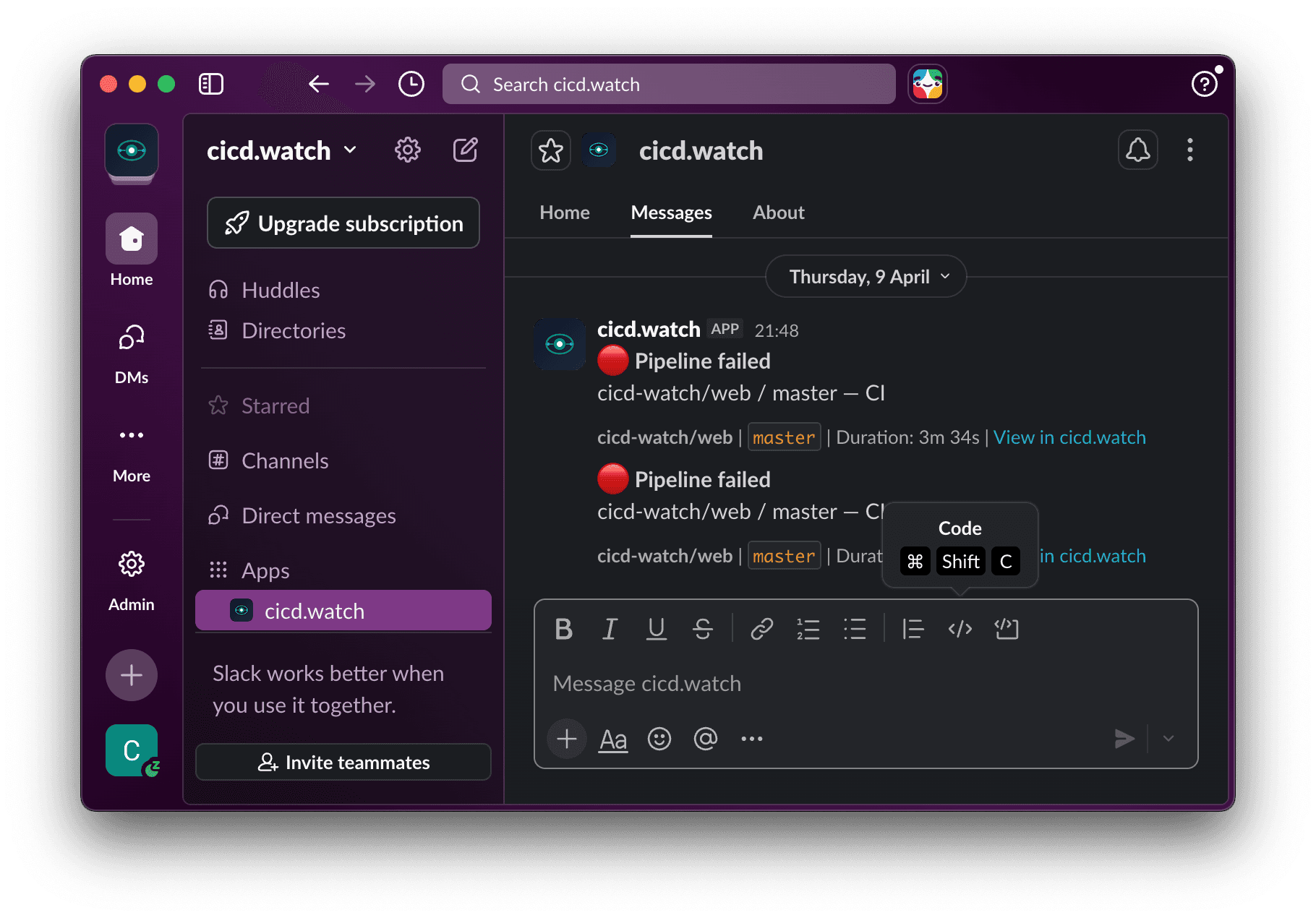This screenshot has height=918, width=1316.
Task: Open the send options chevron
Action: [1168, 738]
